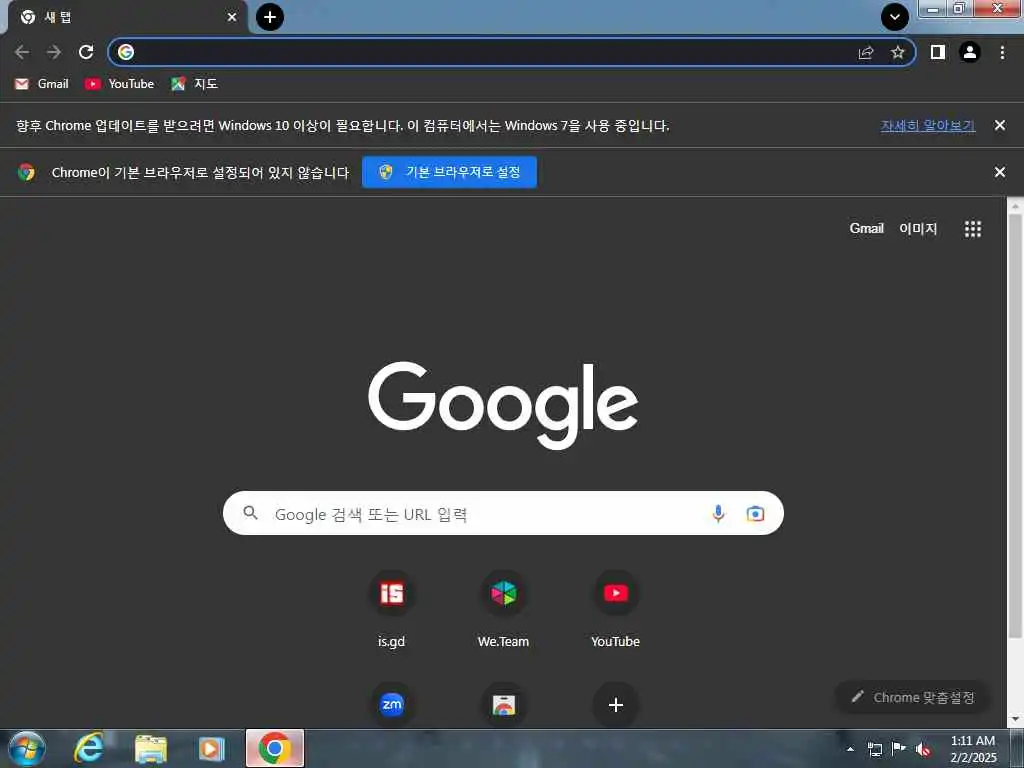The image size is (1024, 768).
Task: Open the is.gd shortcut
Action: click(x=391, y=609)
